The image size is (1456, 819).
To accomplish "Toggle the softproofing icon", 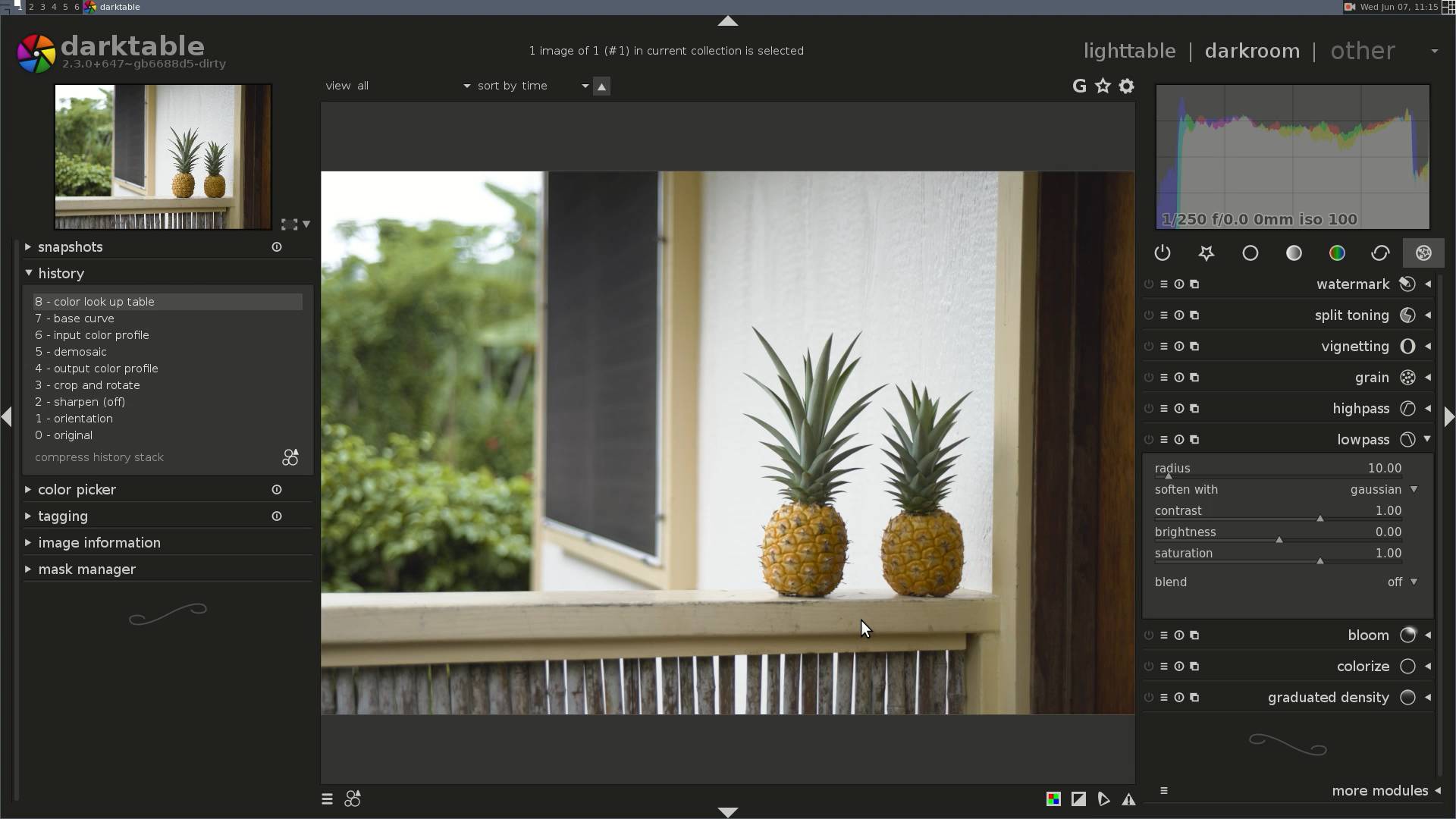I will [1103, 799].
